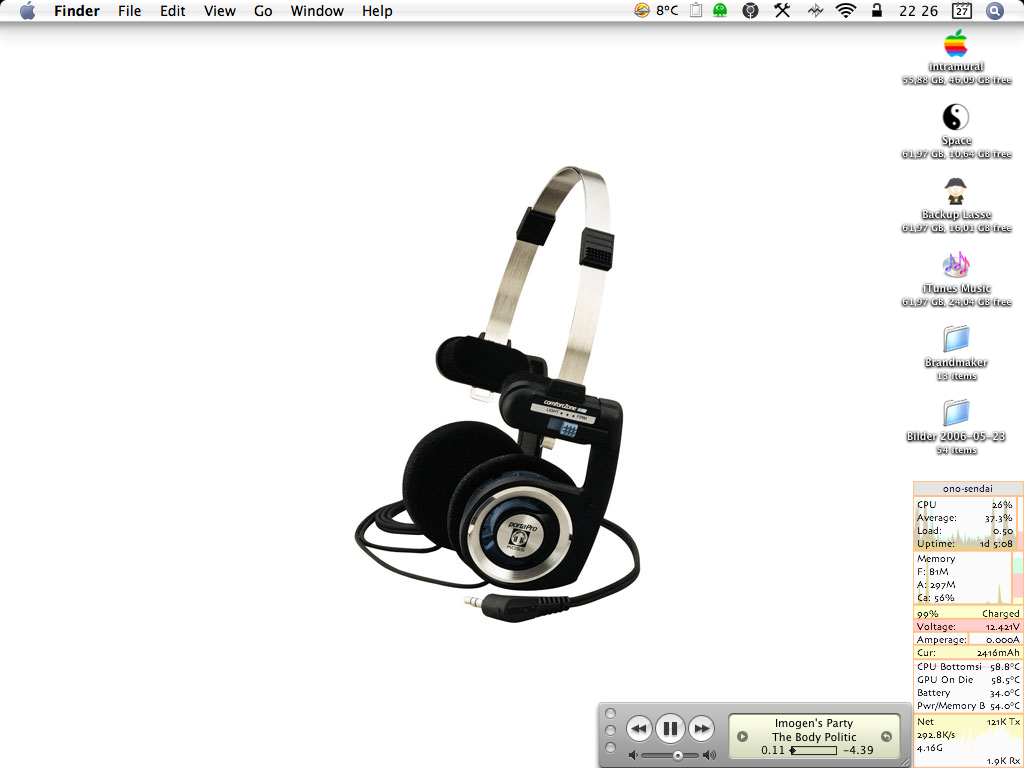The image size is (1024, 768).
Task: Click the round dark menu bar icon
Action: click(750, 10)
